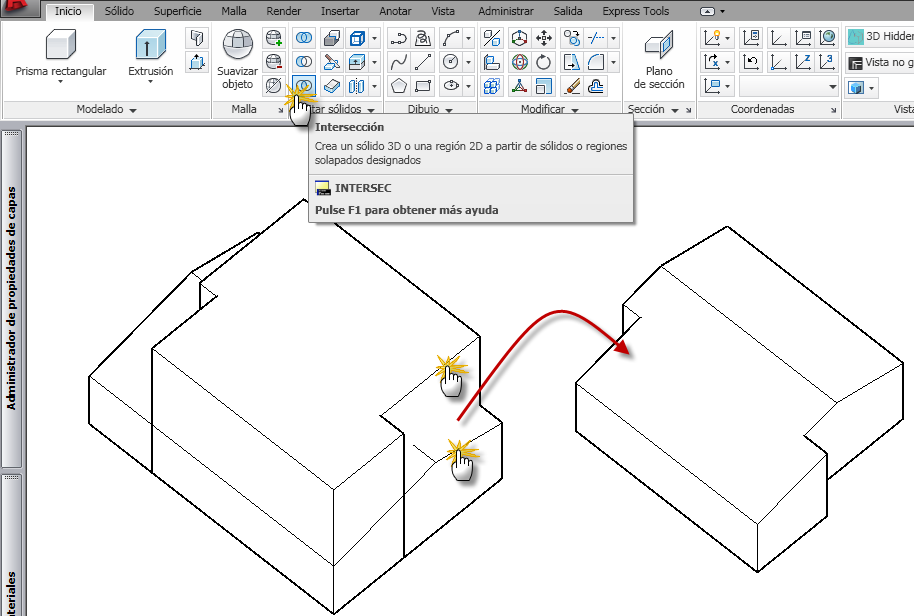The image size is (914, 616).
Task: Open dropdown next to Extract edges icon
Action: (374, 38)
